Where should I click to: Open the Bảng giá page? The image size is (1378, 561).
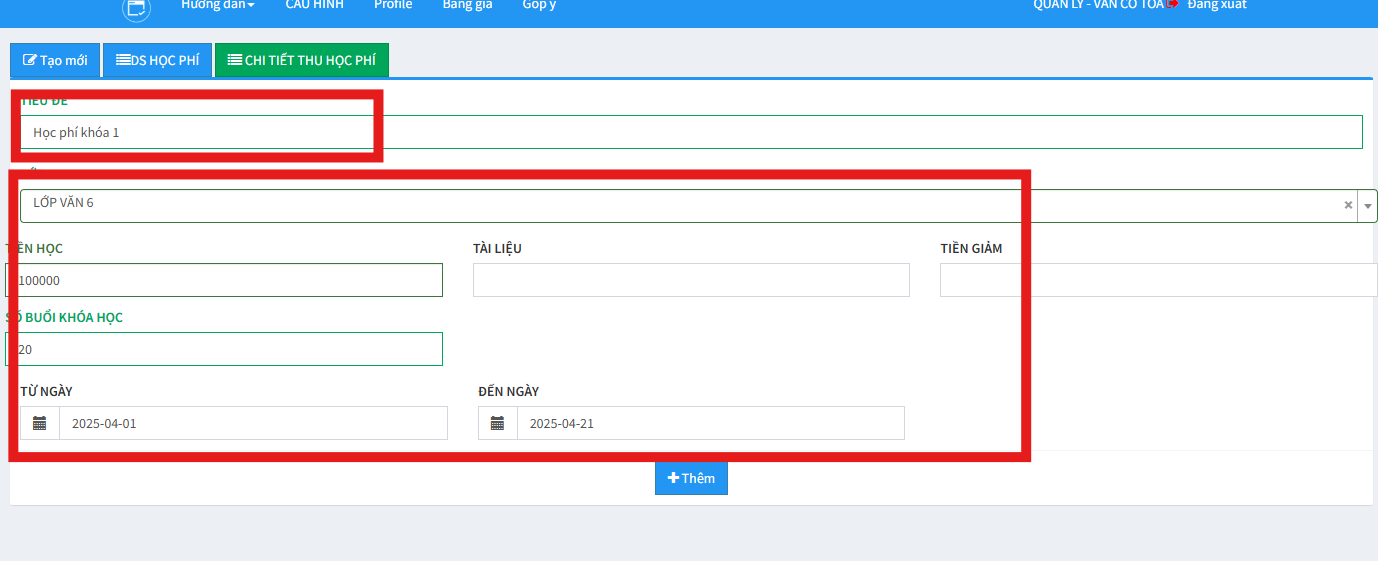(466, 5)
